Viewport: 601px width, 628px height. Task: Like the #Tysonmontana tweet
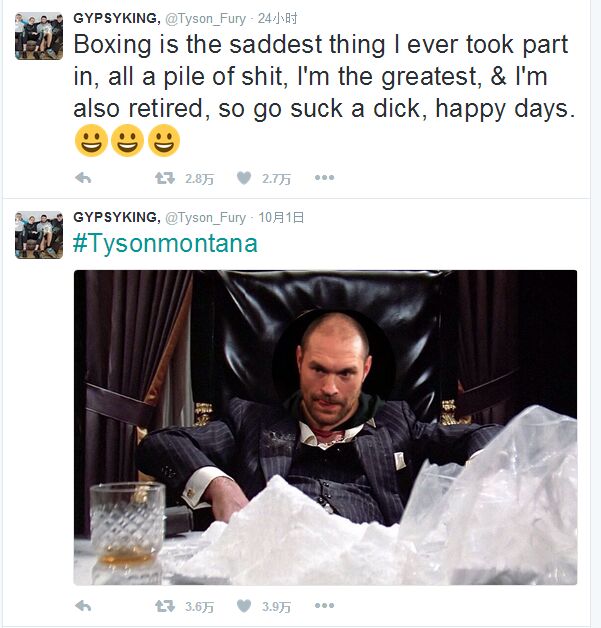click(244, 606)
